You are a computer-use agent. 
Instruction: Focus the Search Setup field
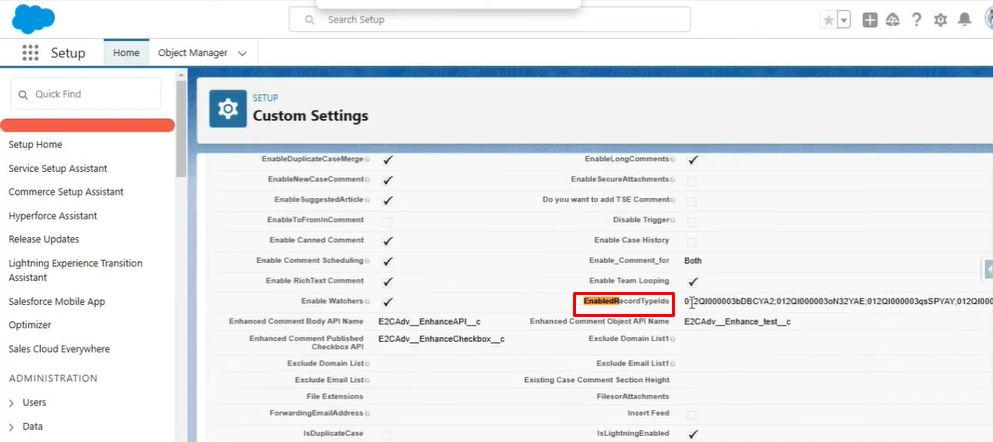[490, 20]
